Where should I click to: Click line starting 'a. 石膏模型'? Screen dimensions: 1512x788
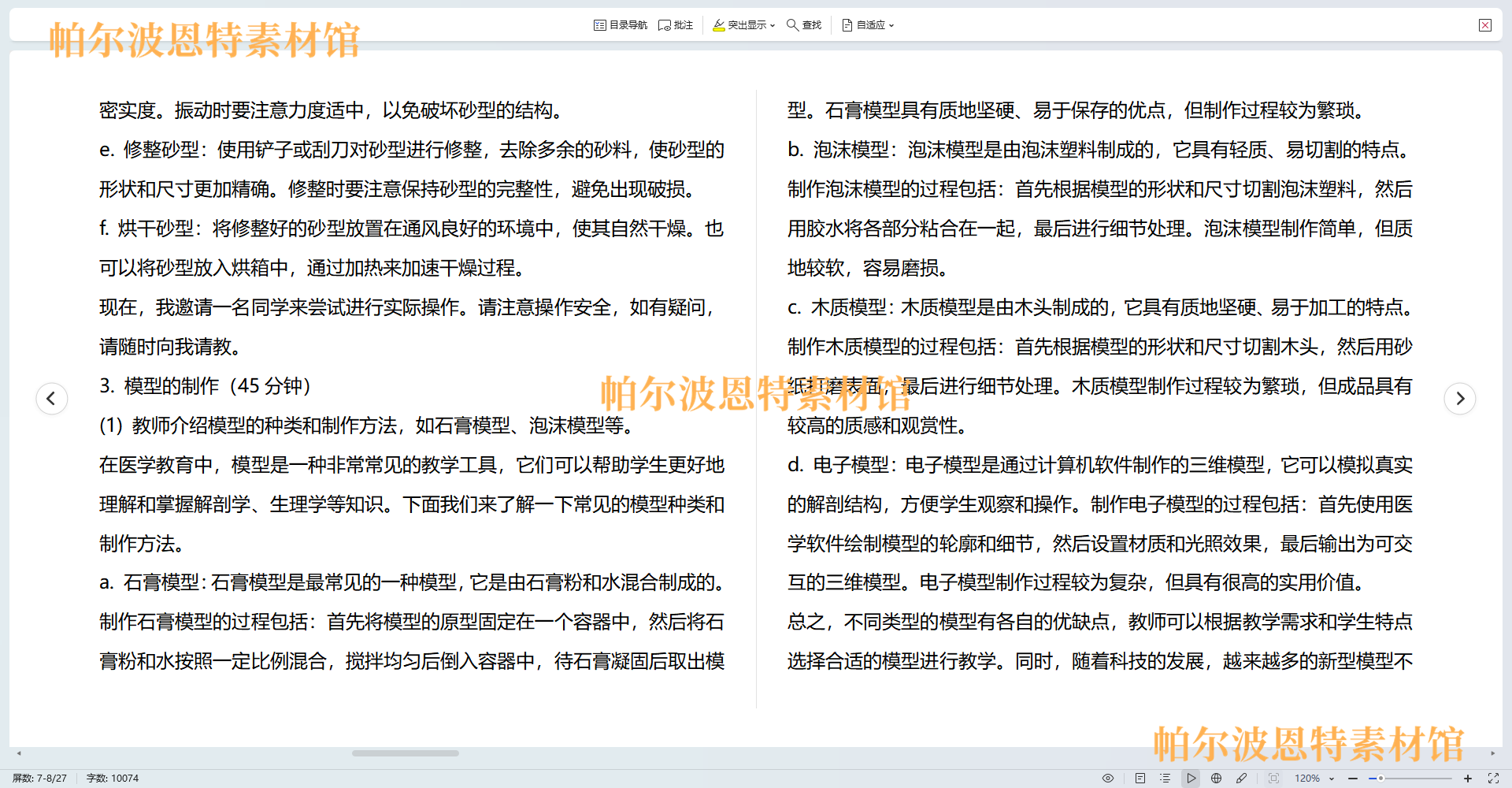(412, 582)
